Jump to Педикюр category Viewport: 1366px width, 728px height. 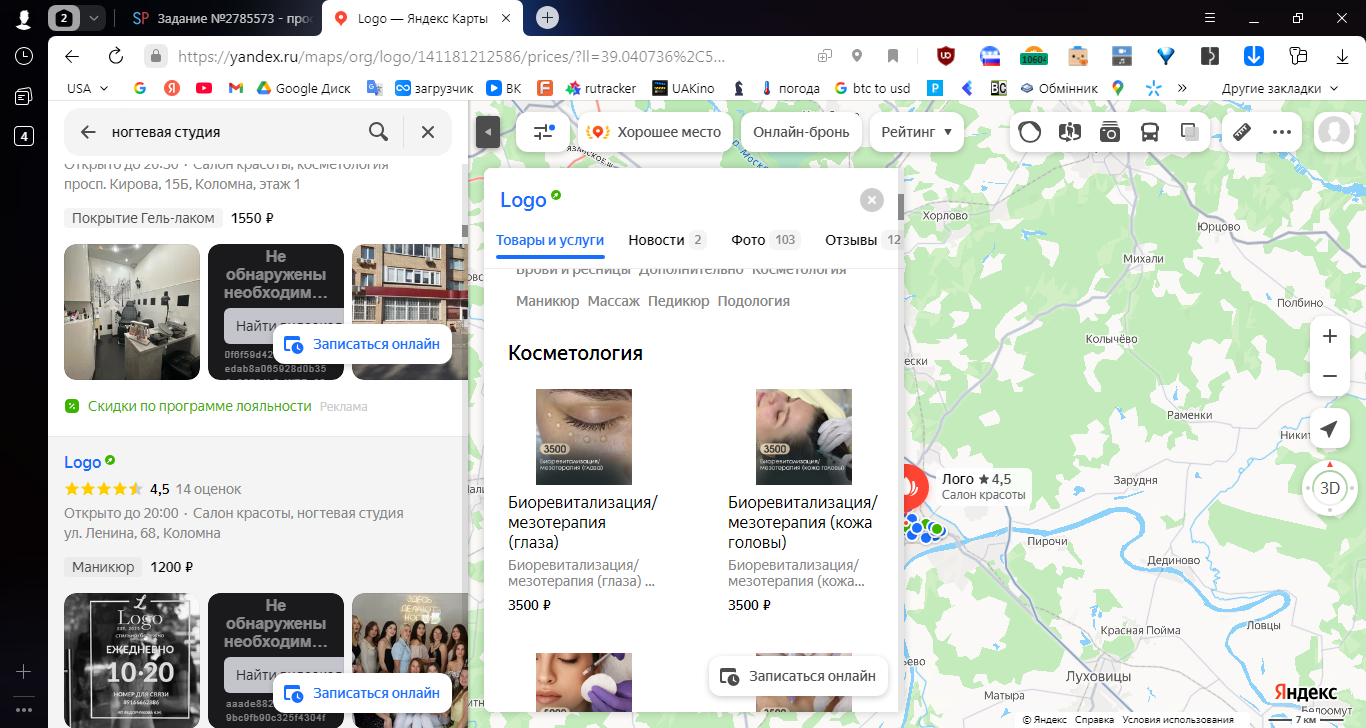tap(679, 301)
